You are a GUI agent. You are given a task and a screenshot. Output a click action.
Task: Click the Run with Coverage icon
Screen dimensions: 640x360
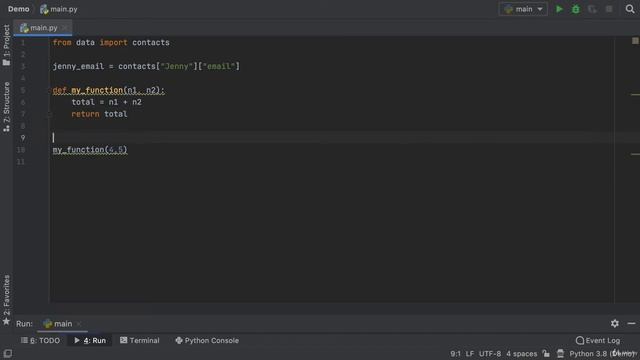coord(592,9)
